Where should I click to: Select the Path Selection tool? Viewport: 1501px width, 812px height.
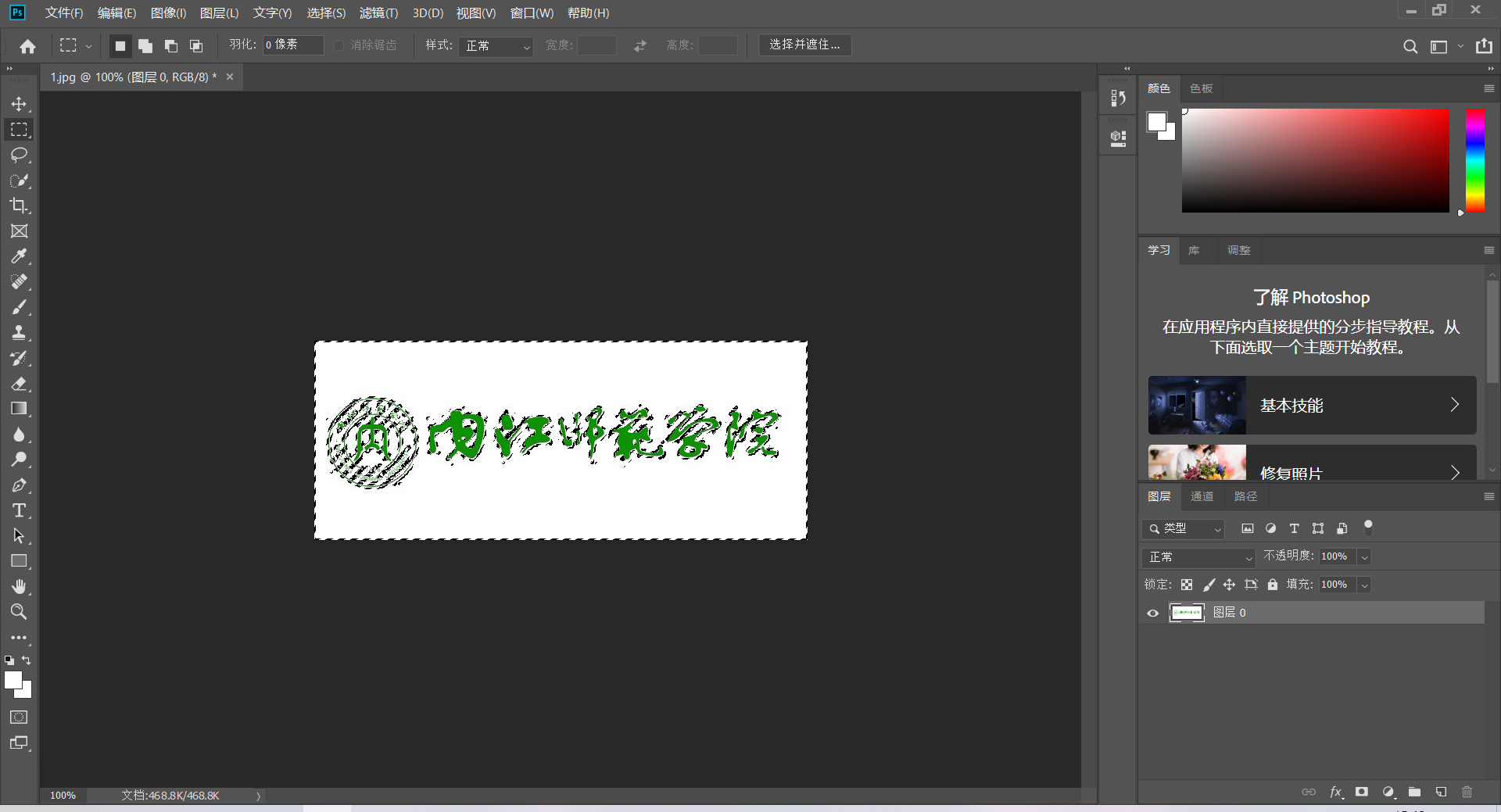(19, 536)
